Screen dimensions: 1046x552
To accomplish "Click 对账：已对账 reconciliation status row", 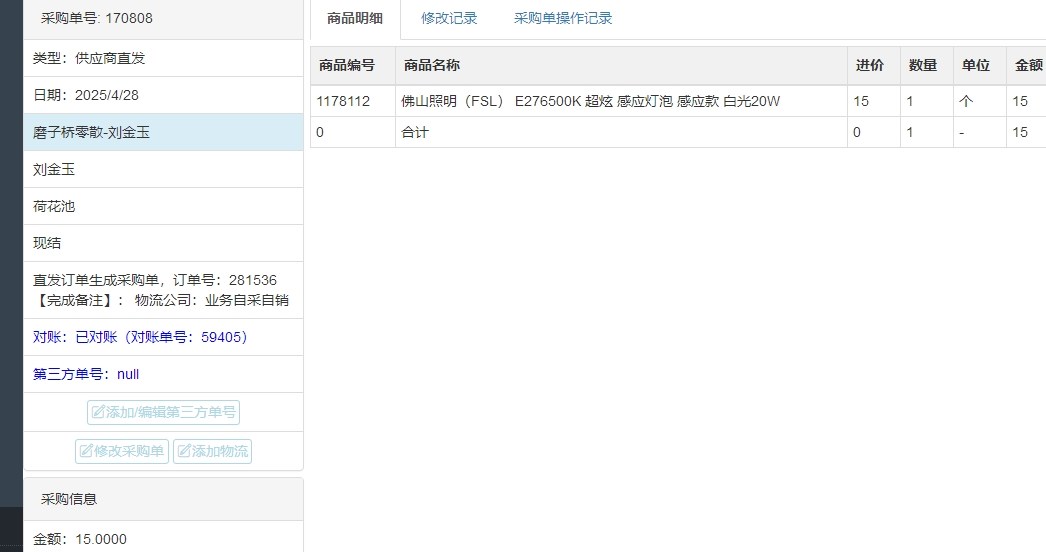I will coord(163,337).
